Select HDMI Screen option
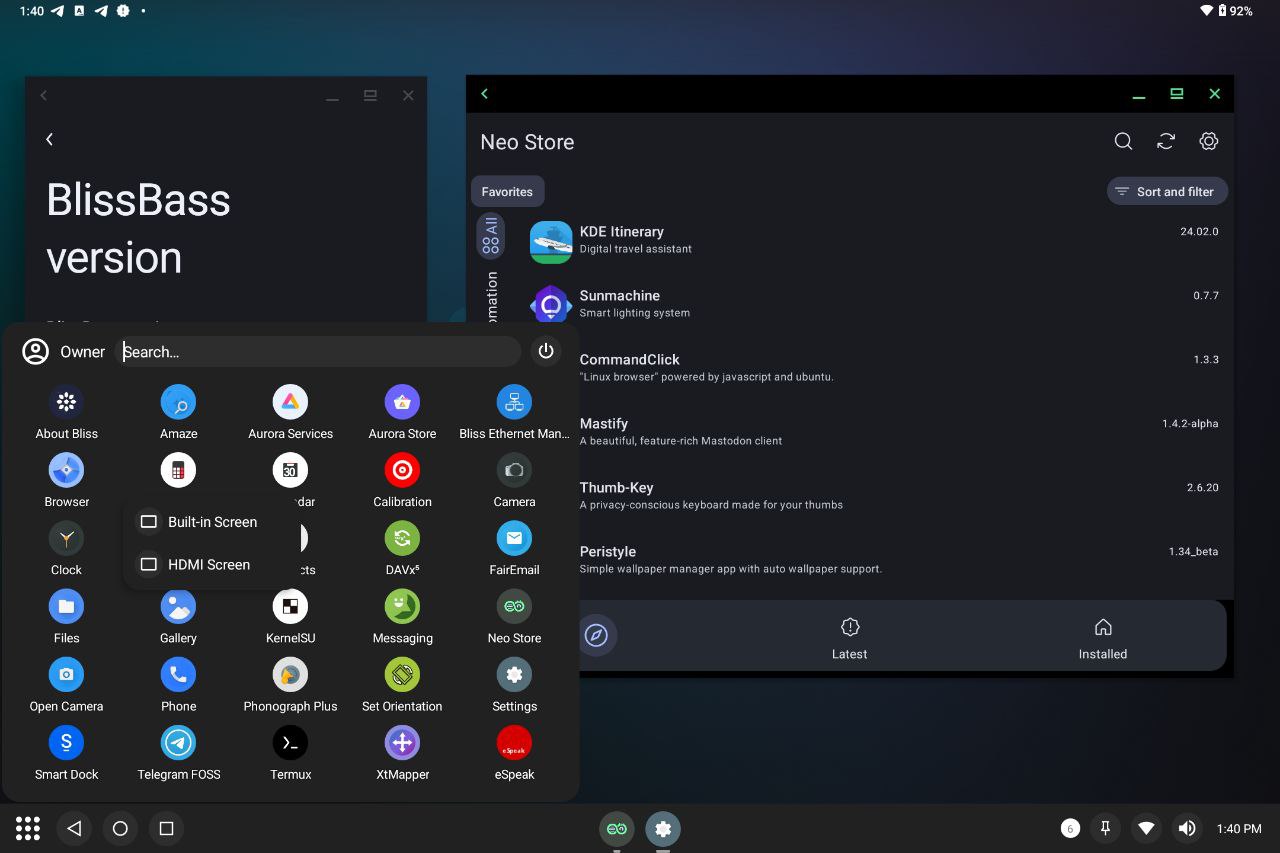 pos(208,565)
